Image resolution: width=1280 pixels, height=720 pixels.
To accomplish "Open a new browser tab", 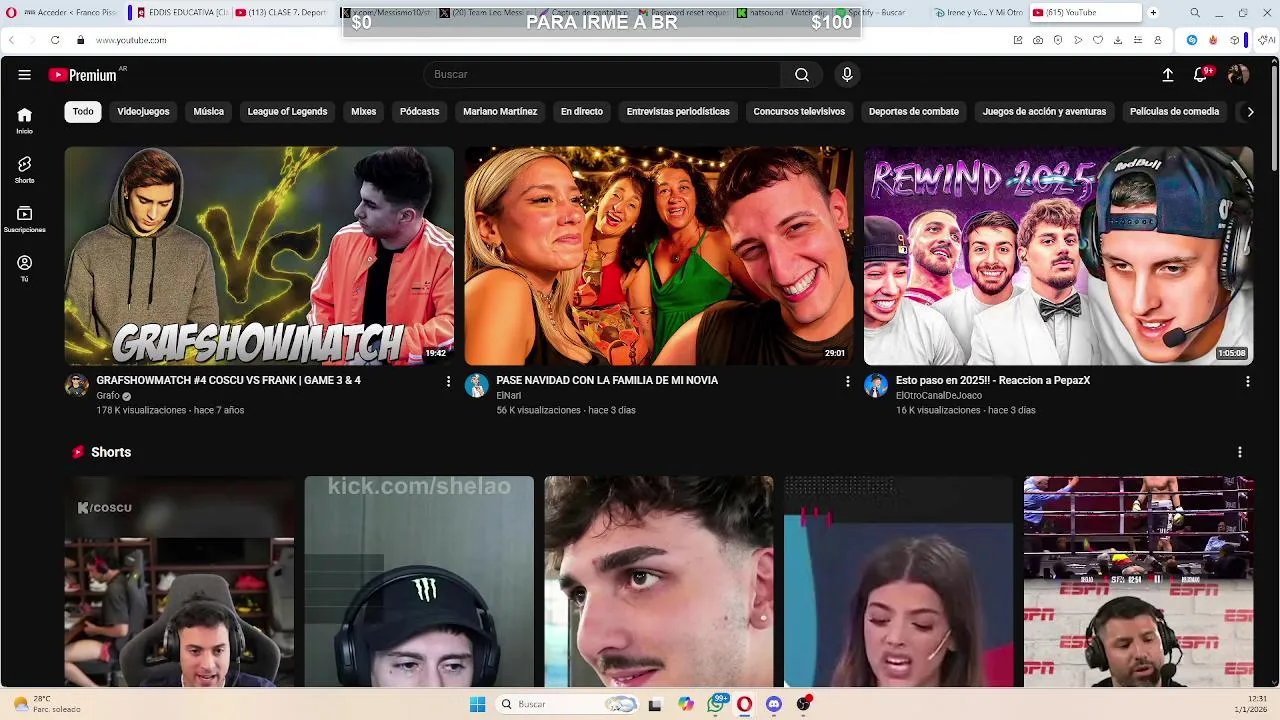I will [x=1153, y=13].
